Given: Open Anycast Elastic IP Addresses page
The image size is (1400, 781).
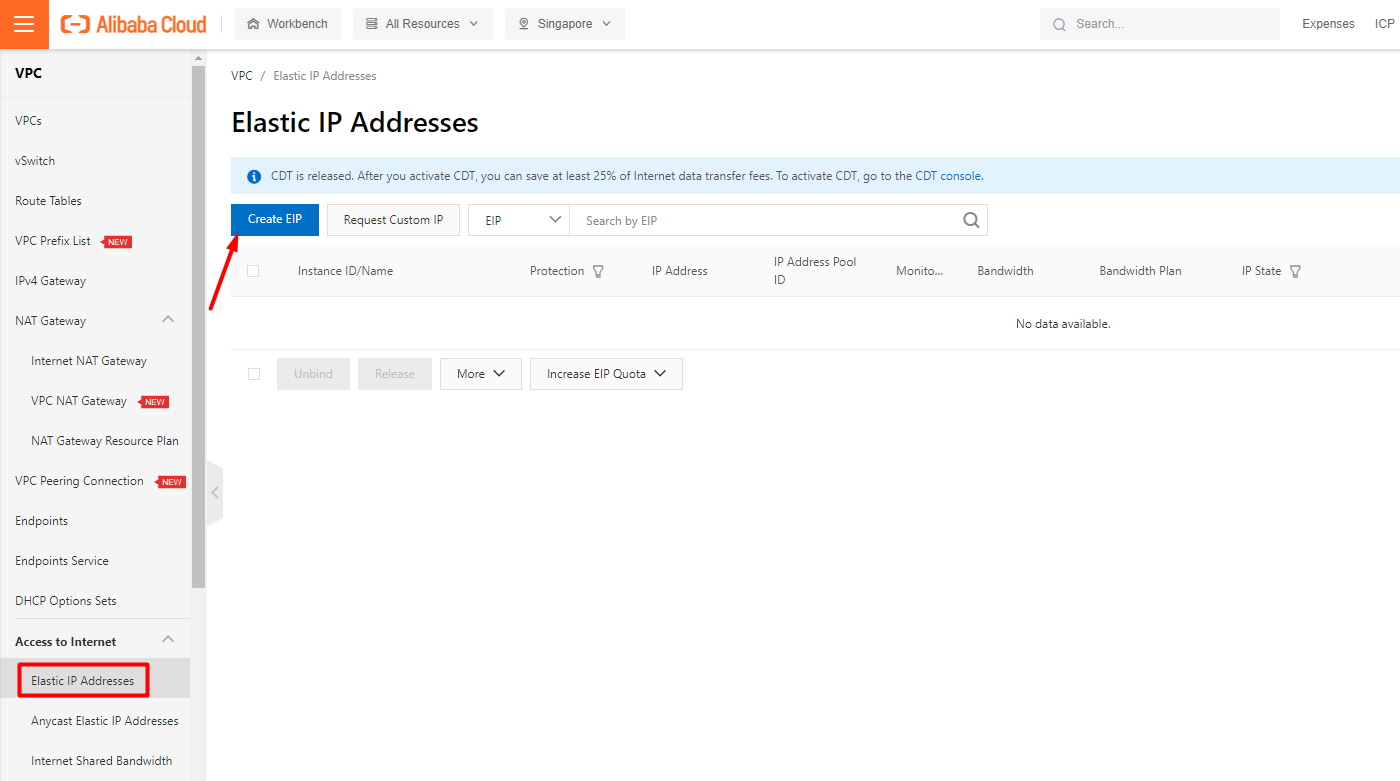Looking at the screenshot, I should (x=105, y=721).
